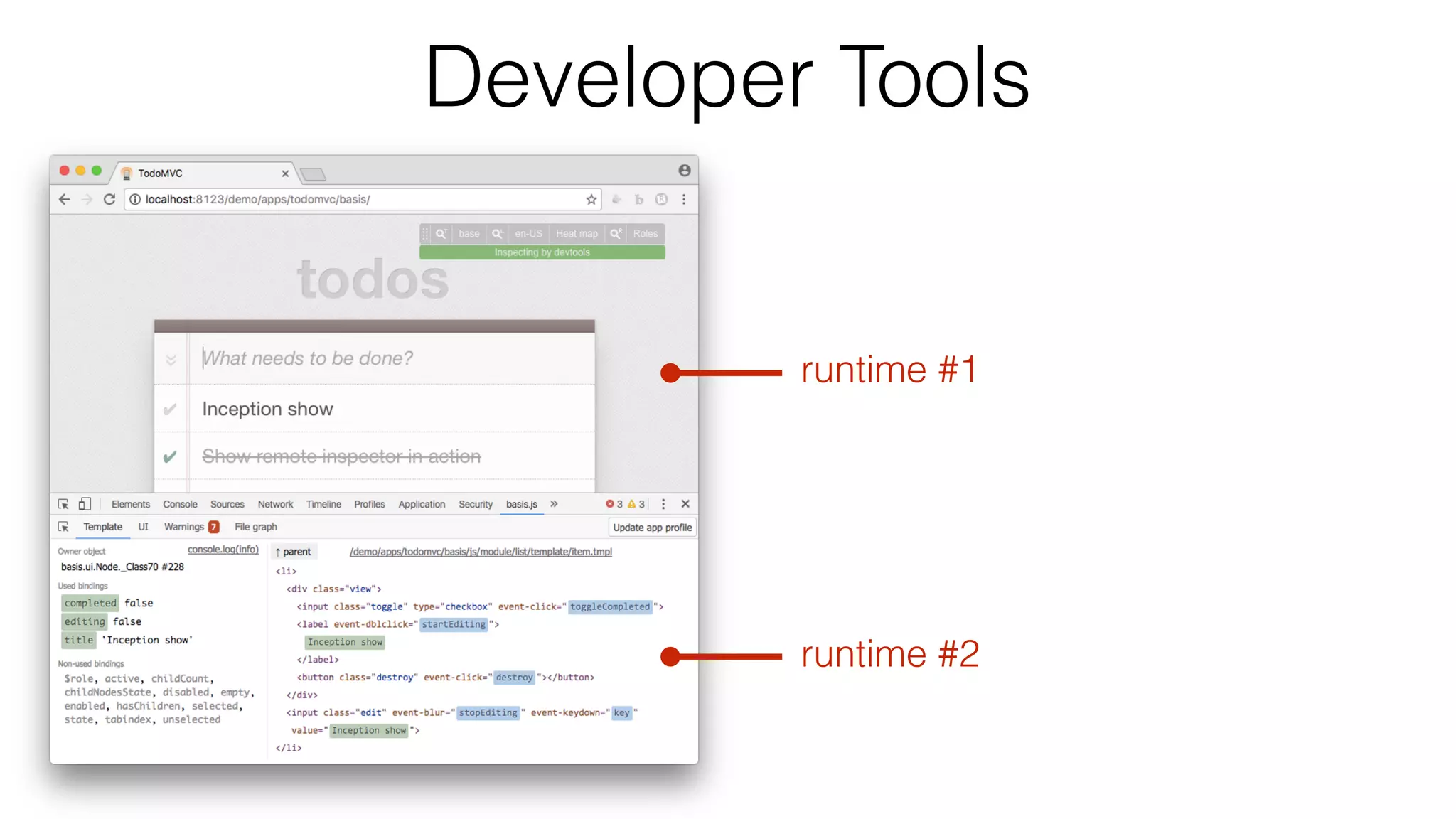Click title binding label

pos(79,640)
